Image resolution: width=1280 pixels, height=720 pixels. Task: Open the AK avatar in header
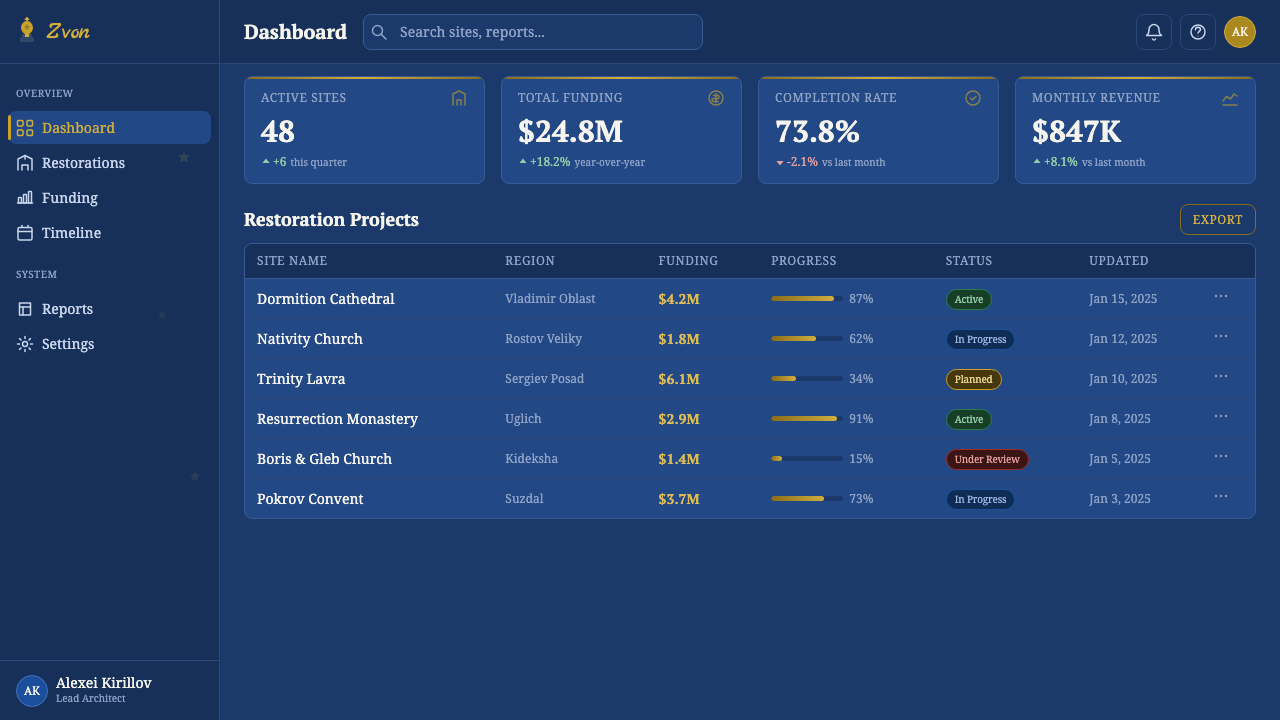point(1240,32)
